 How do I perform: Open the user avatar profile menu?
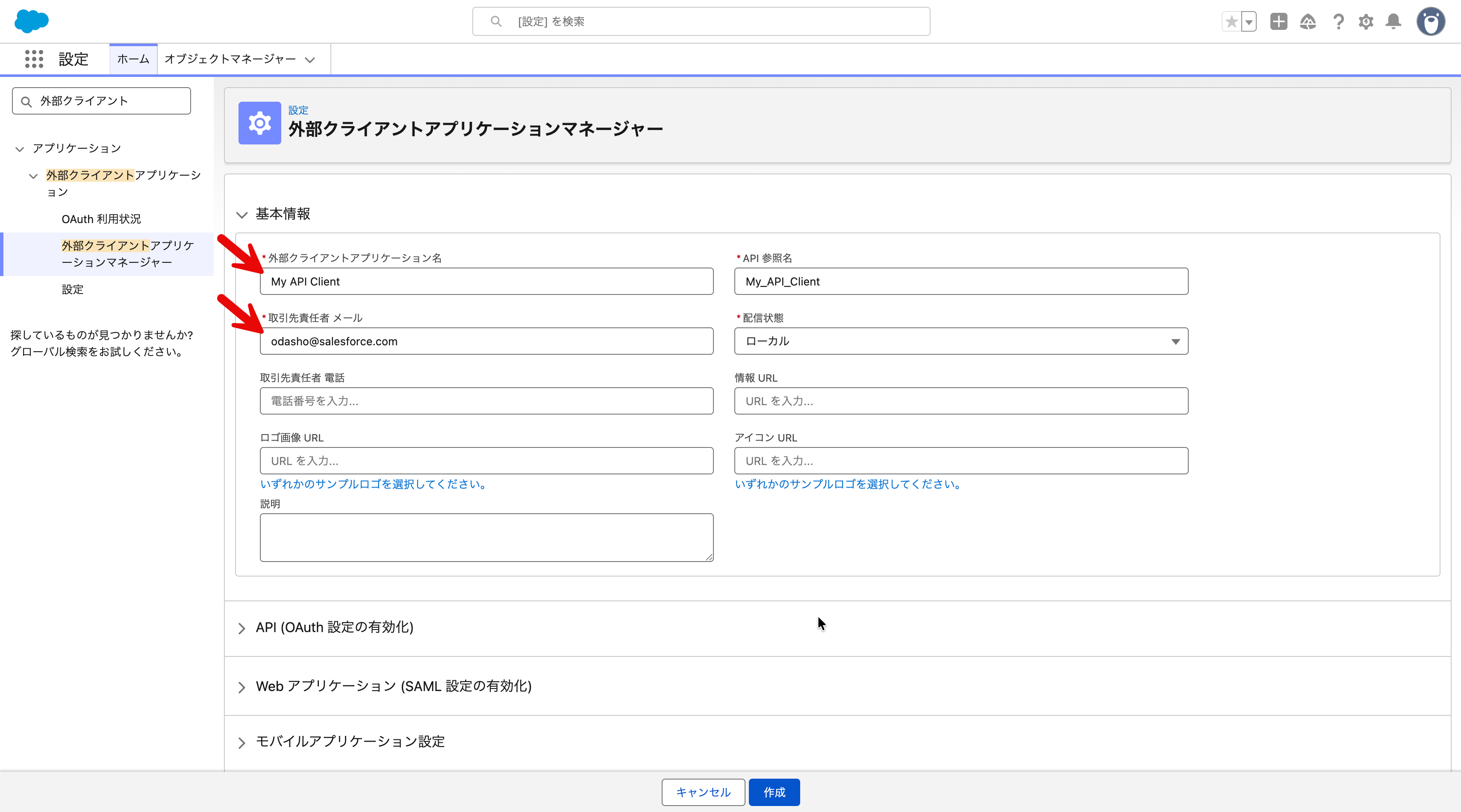1430,22
